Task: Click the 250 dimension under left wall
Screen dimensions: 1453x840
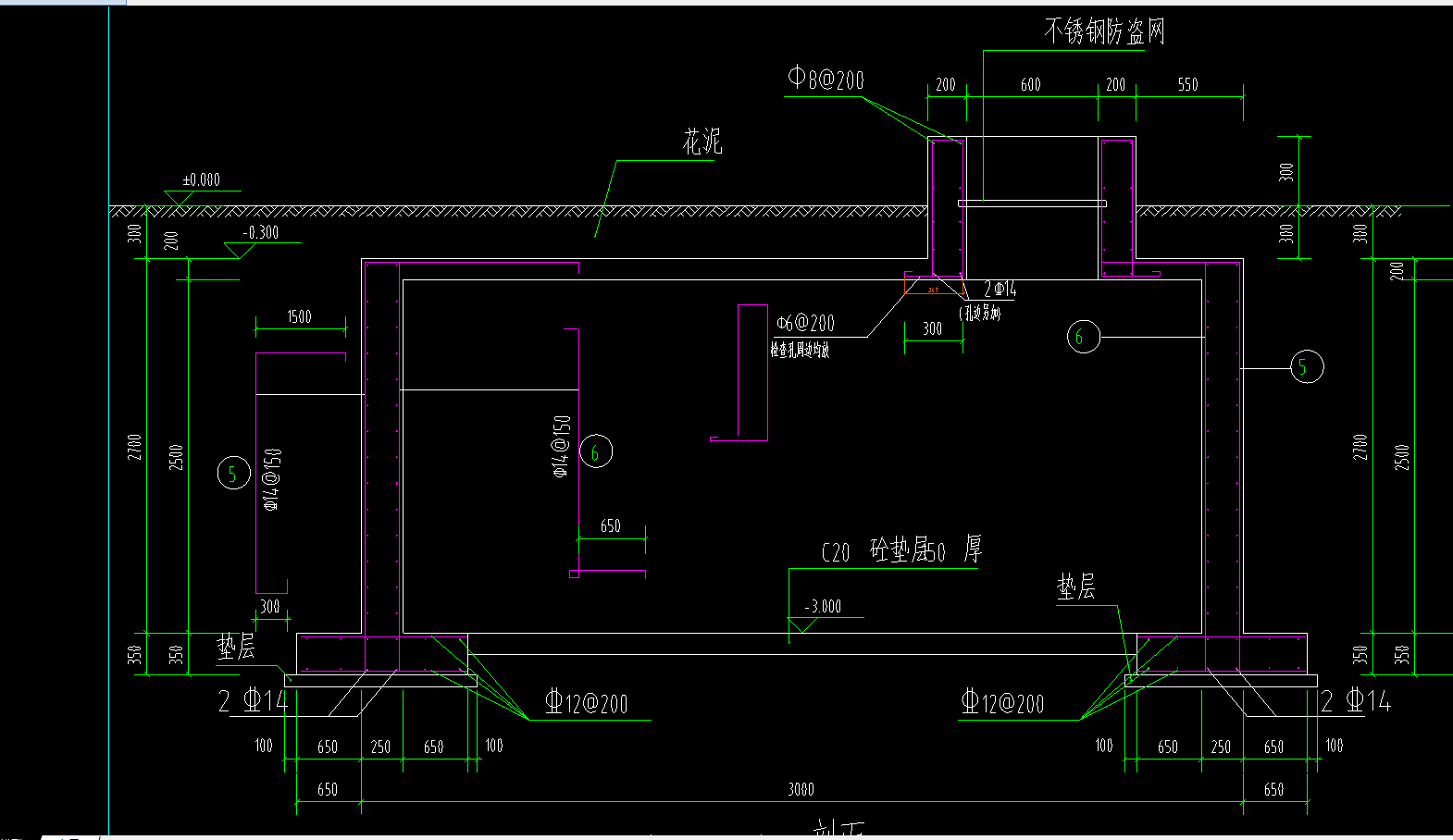Action: pyautogui.click(x=380, y=747)
